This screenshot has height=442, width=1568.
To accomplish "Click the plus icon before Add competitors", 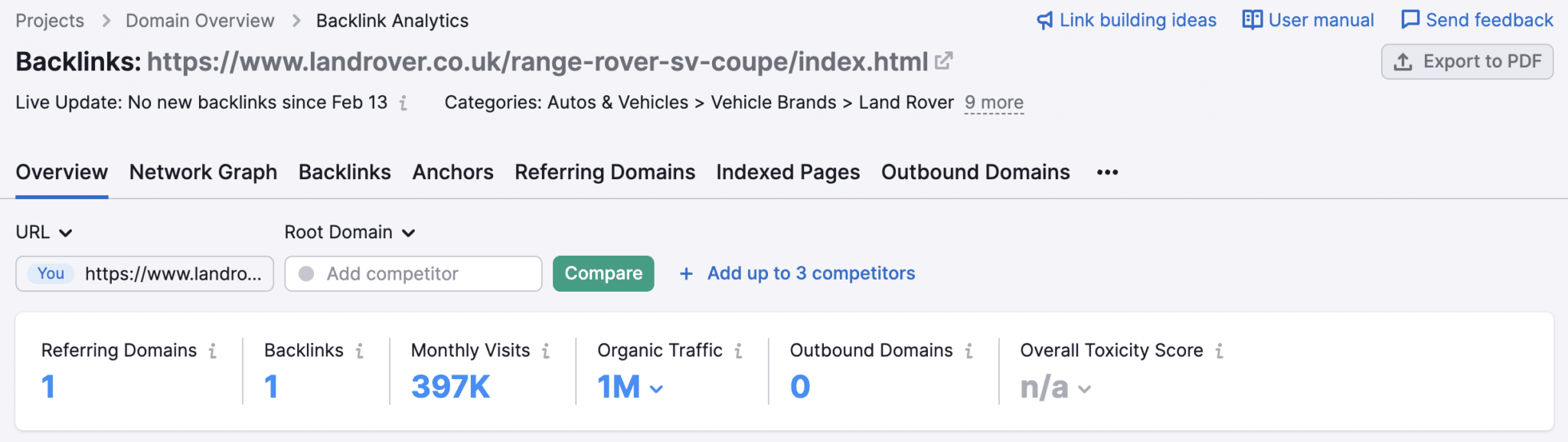I will pyautogui.click(x=687, y=273).
